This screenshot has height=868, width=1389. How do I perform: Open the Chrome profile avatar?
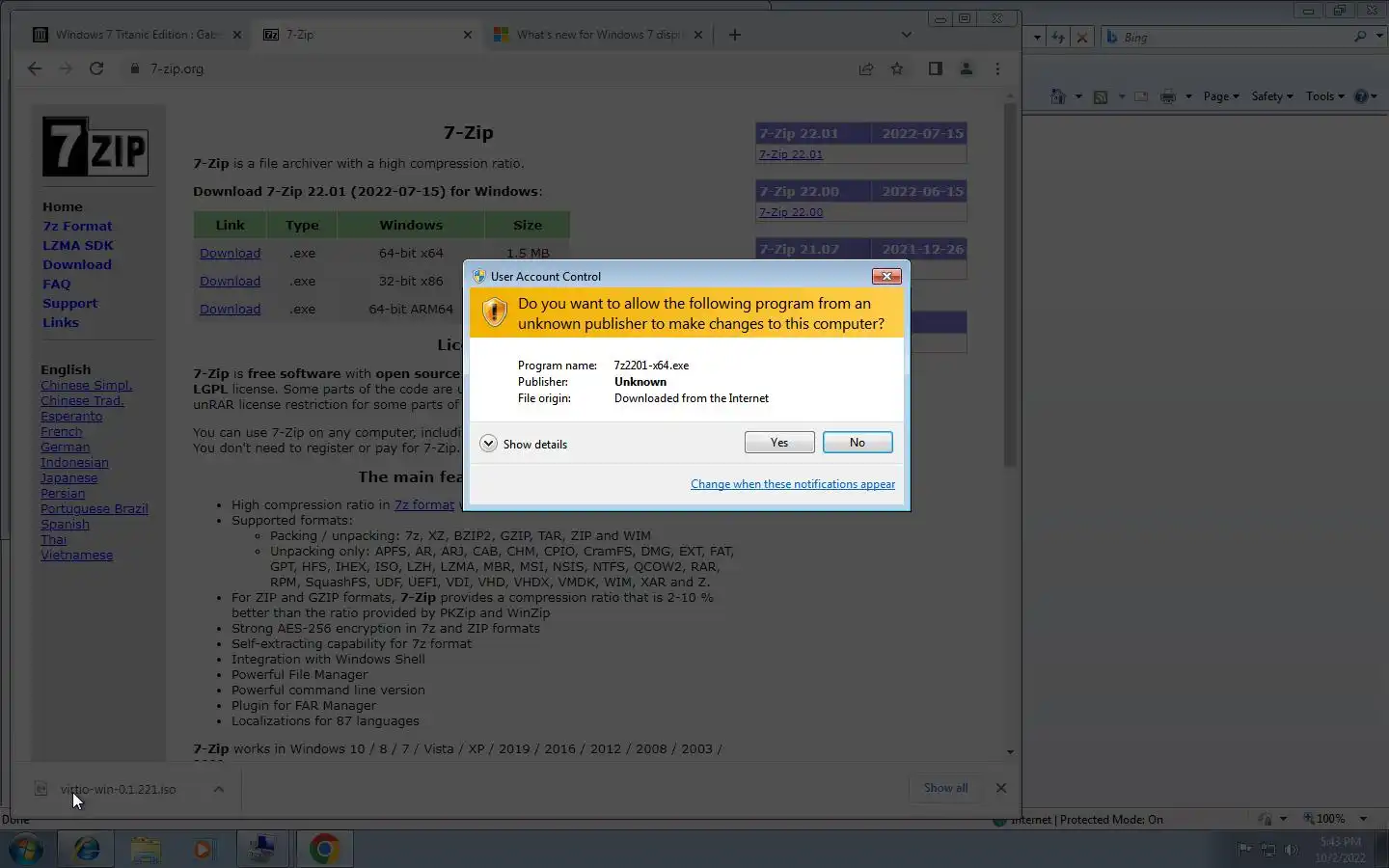click(x=966, y=68)
